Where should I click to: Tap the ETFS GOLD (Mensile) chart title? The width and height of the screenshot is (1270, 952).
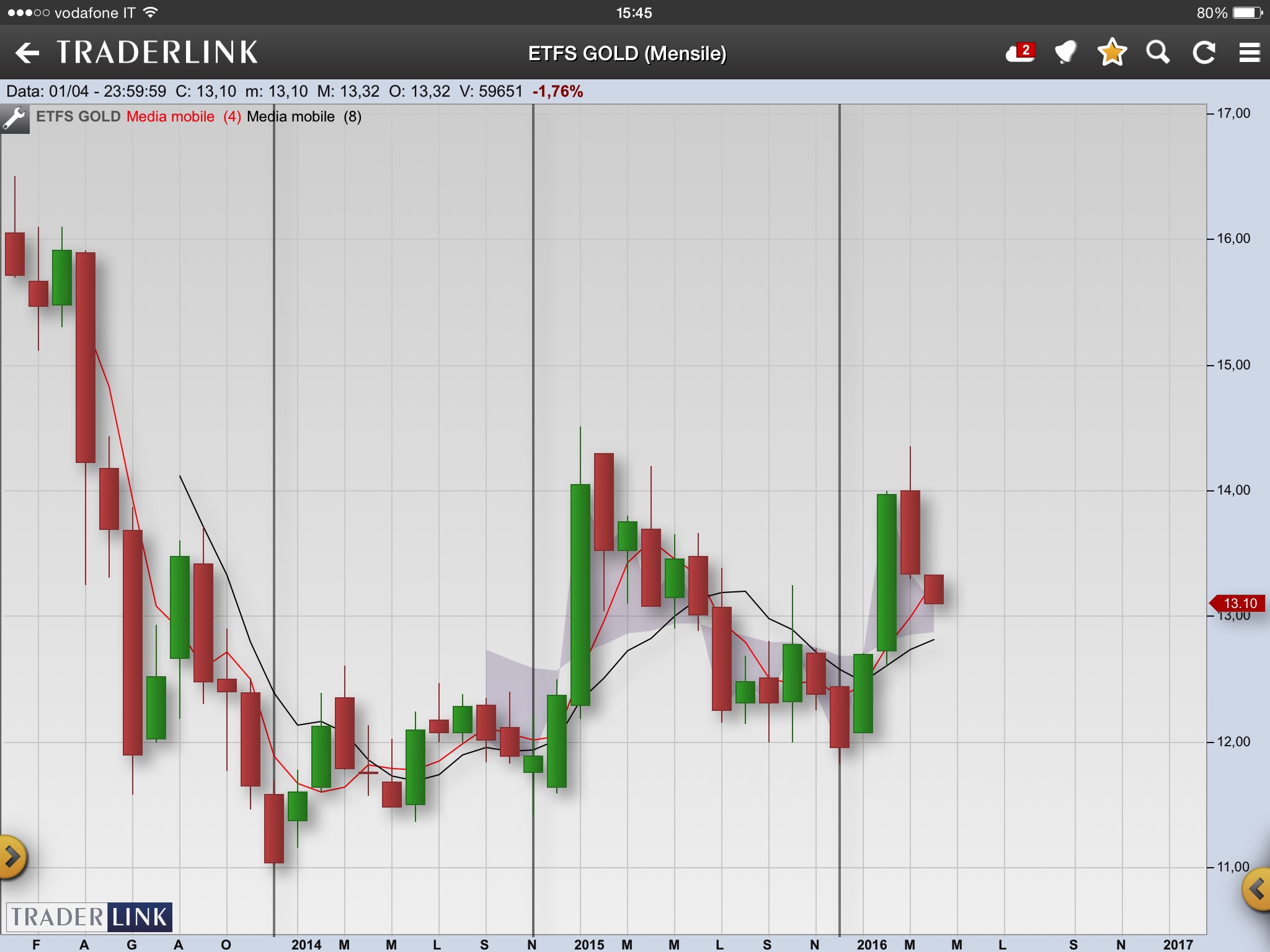(x=627, y=54)
